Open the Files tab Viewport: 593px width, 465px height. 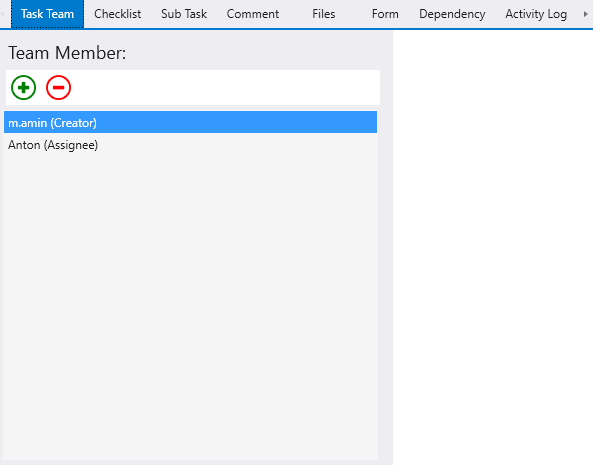323,14
